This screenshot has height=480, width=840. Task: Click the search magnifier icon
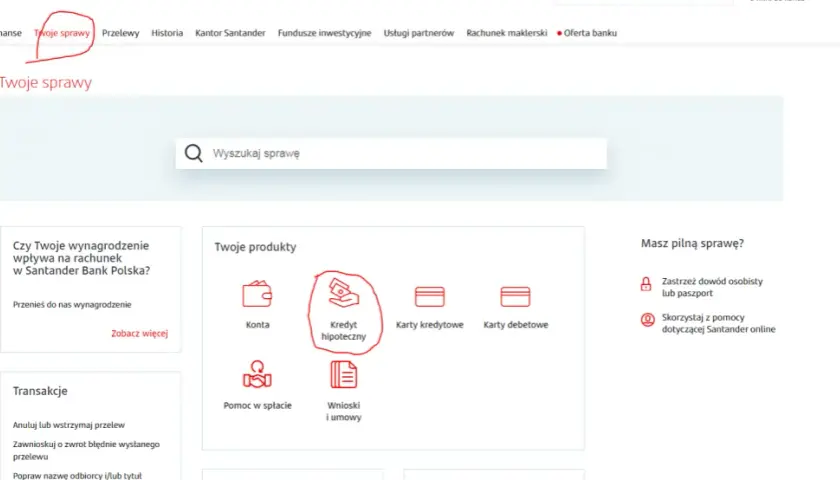coord(193,153)
